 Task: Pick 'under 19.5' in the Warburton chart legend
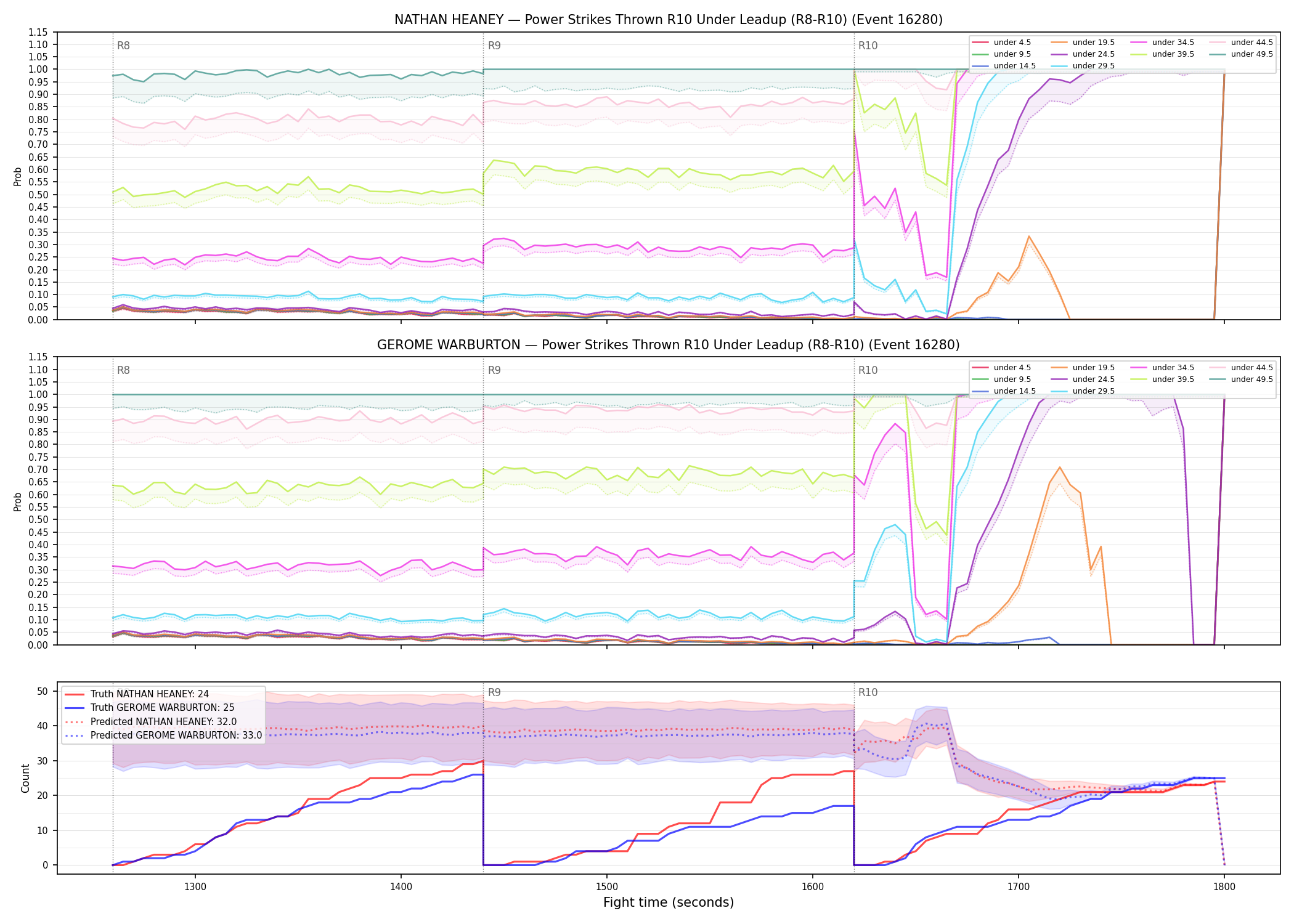pyautogui.click(x=1094, y=368)
